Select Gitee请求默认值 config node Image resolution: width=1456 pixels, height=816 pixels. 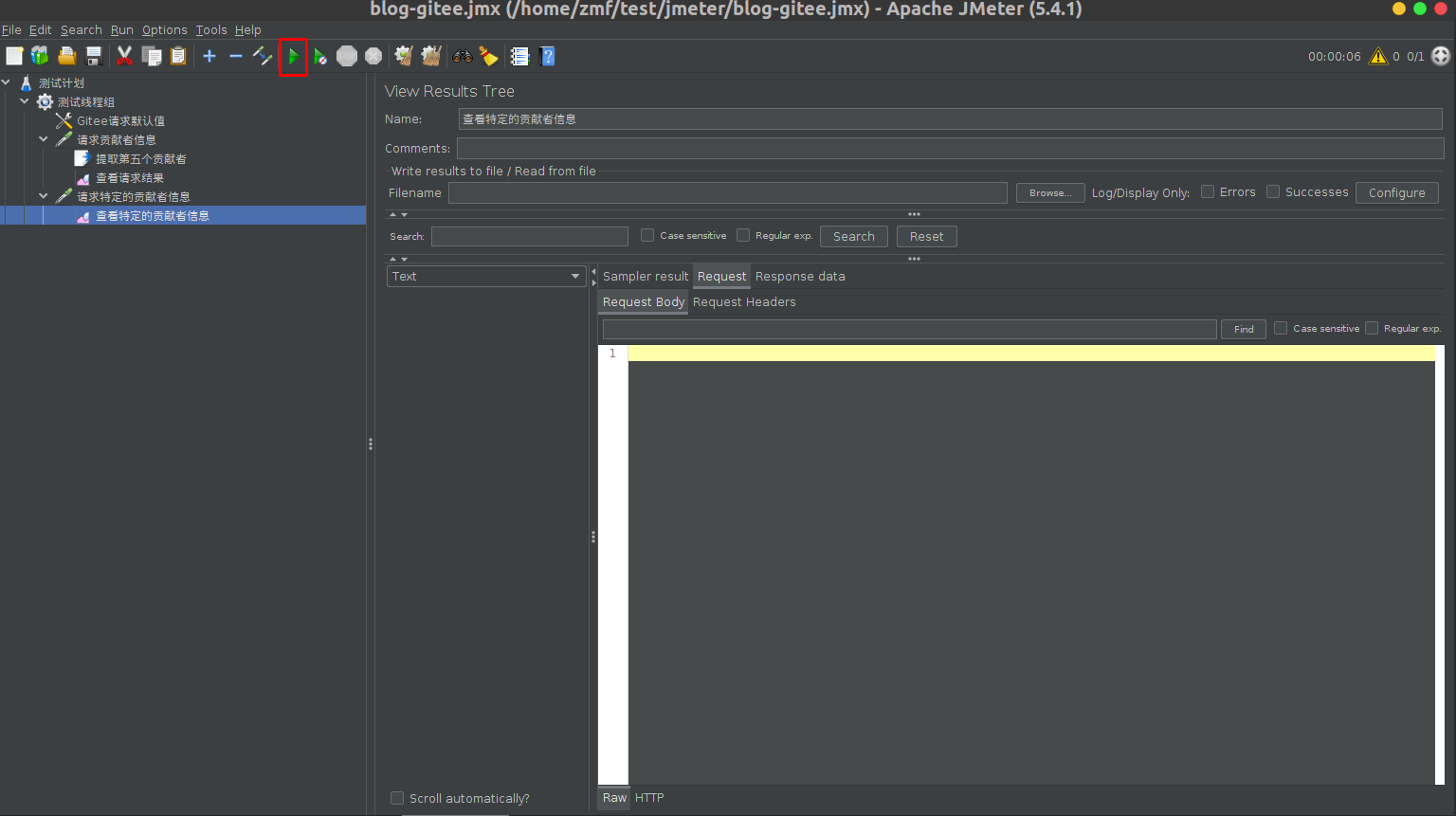pyautogui.click(x=120, y=121)
